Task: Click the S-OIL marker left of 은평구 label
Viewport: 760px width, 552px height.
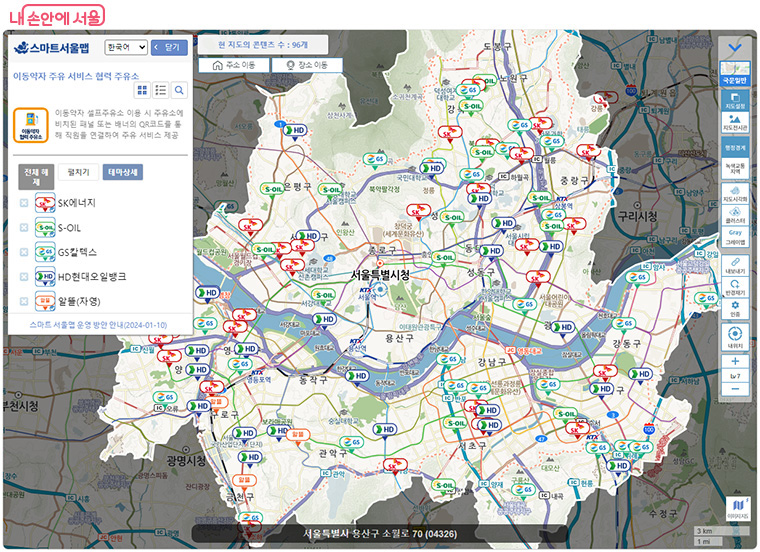Action: click(272, 189)
